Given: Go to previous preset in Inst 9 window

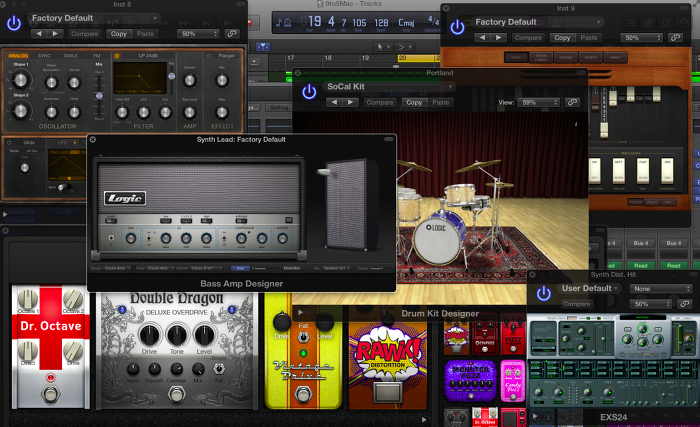Looking at the screenshot, I should coord(482,38).
